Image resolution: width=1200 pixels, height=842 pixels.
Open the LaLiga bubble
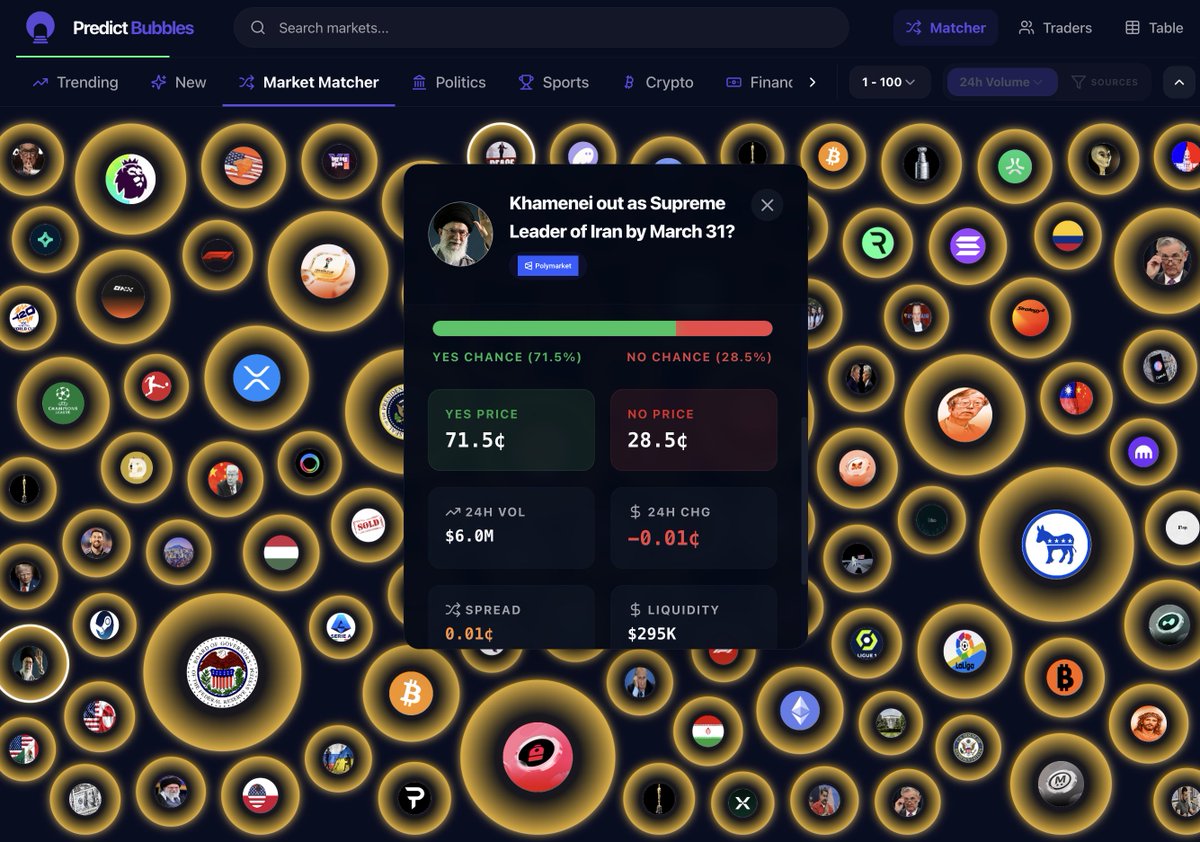964,651
